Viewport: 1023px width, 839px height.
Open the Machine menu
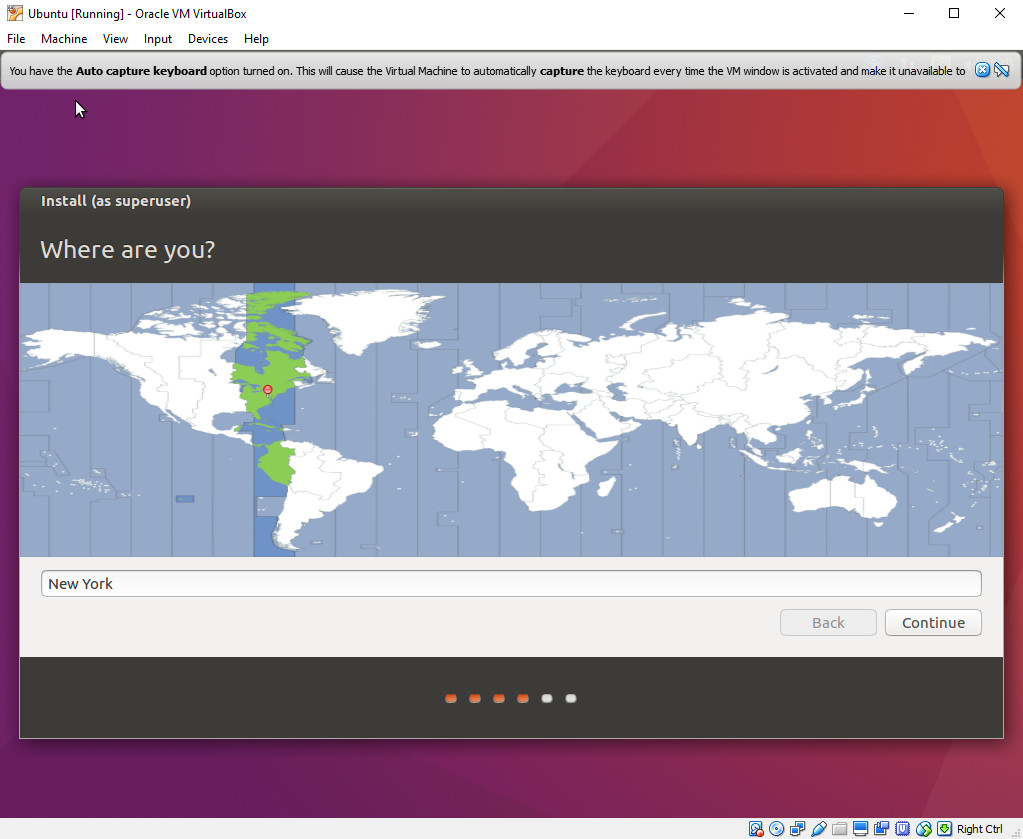64,39
